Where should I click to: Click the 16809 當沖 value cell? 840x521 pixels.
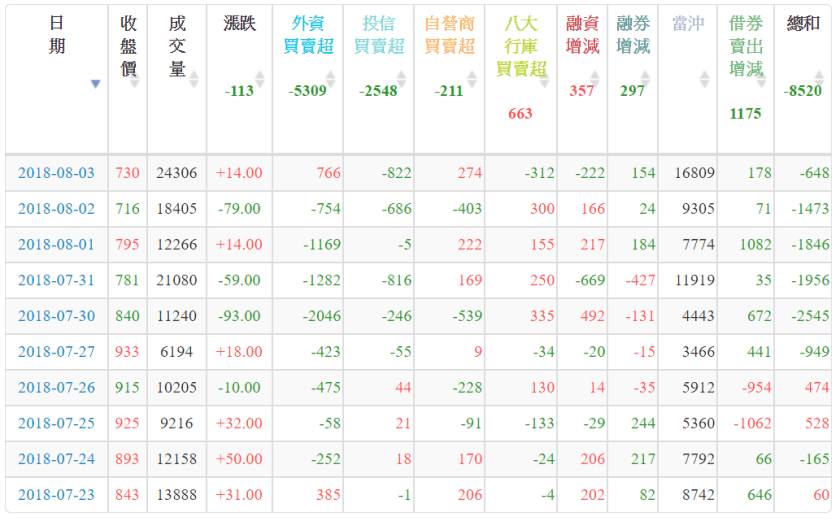pos(694,173)
